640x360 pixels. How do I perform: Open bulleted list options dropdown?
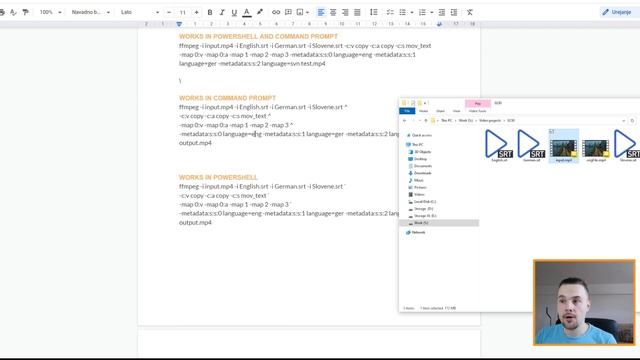pos(411,12)
